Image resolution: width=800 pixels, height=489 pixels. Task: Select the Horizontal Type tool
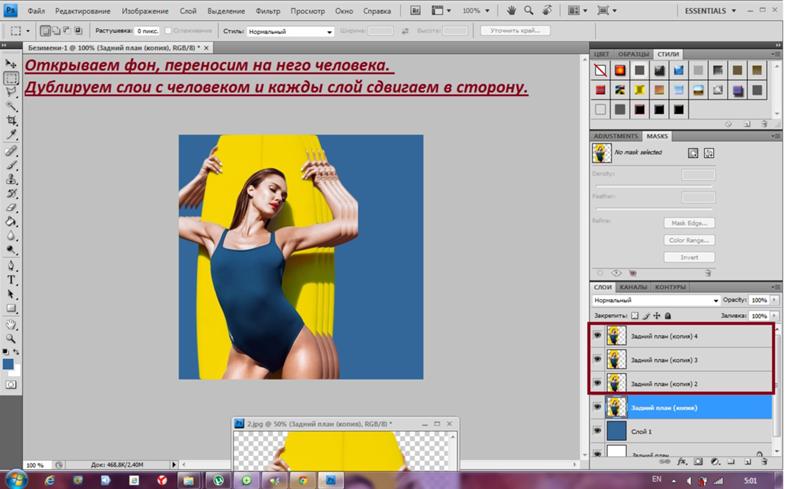[x=11, y=280]
